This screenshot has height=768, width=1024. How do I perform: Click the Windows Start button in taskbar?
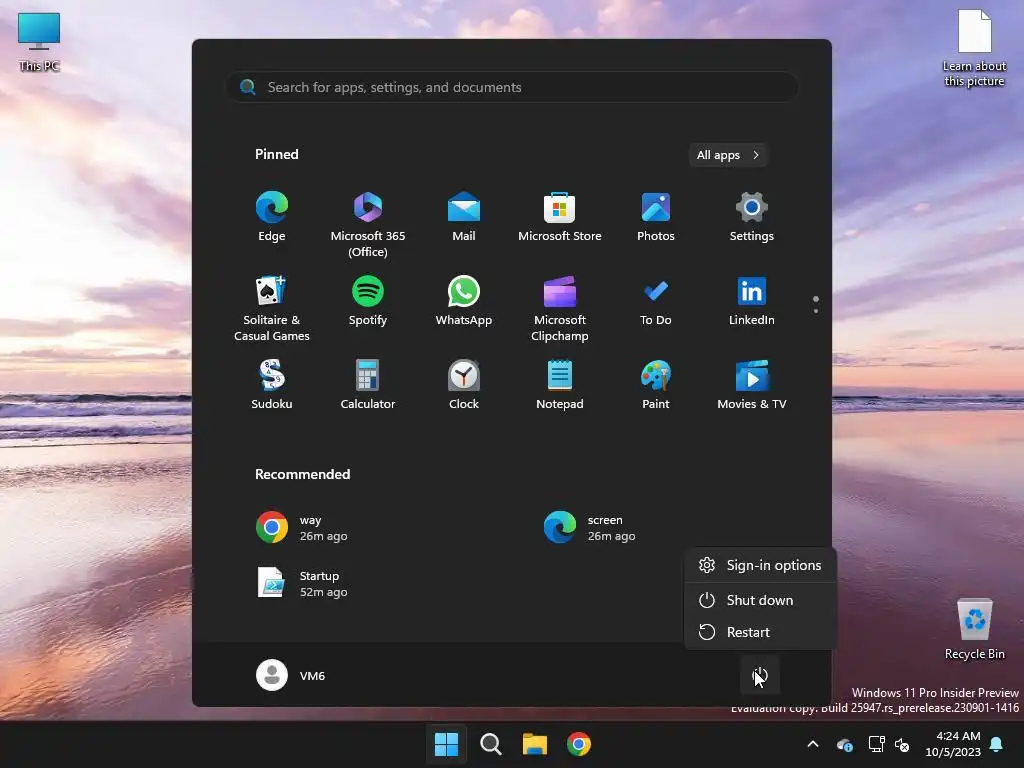tap(447, 744)
